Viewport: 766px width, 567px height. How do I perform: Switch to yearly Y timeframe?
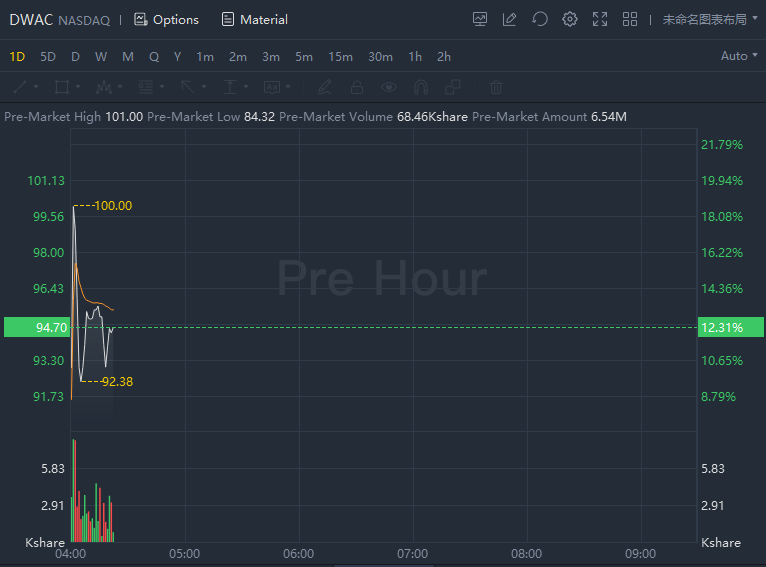pos(177,57)
